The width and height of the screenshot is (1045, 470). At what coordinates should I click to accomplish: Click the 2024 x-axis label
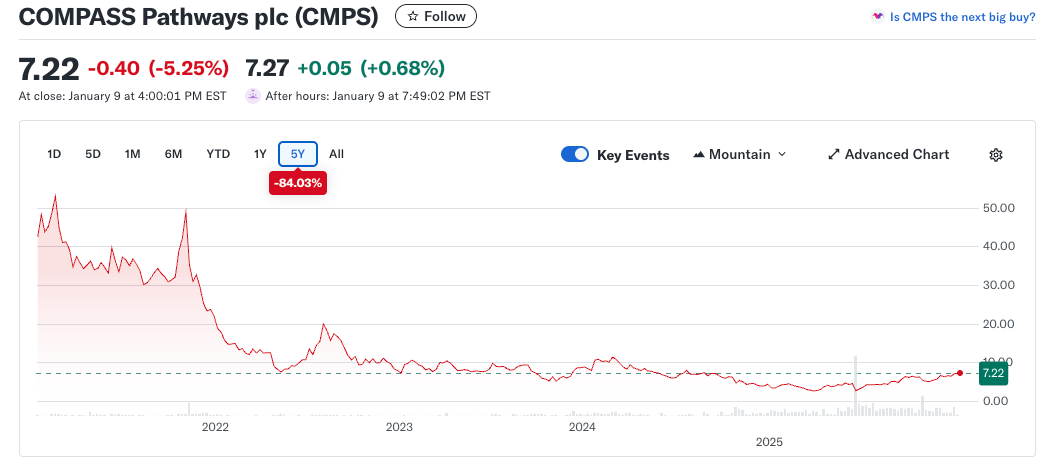583,427
